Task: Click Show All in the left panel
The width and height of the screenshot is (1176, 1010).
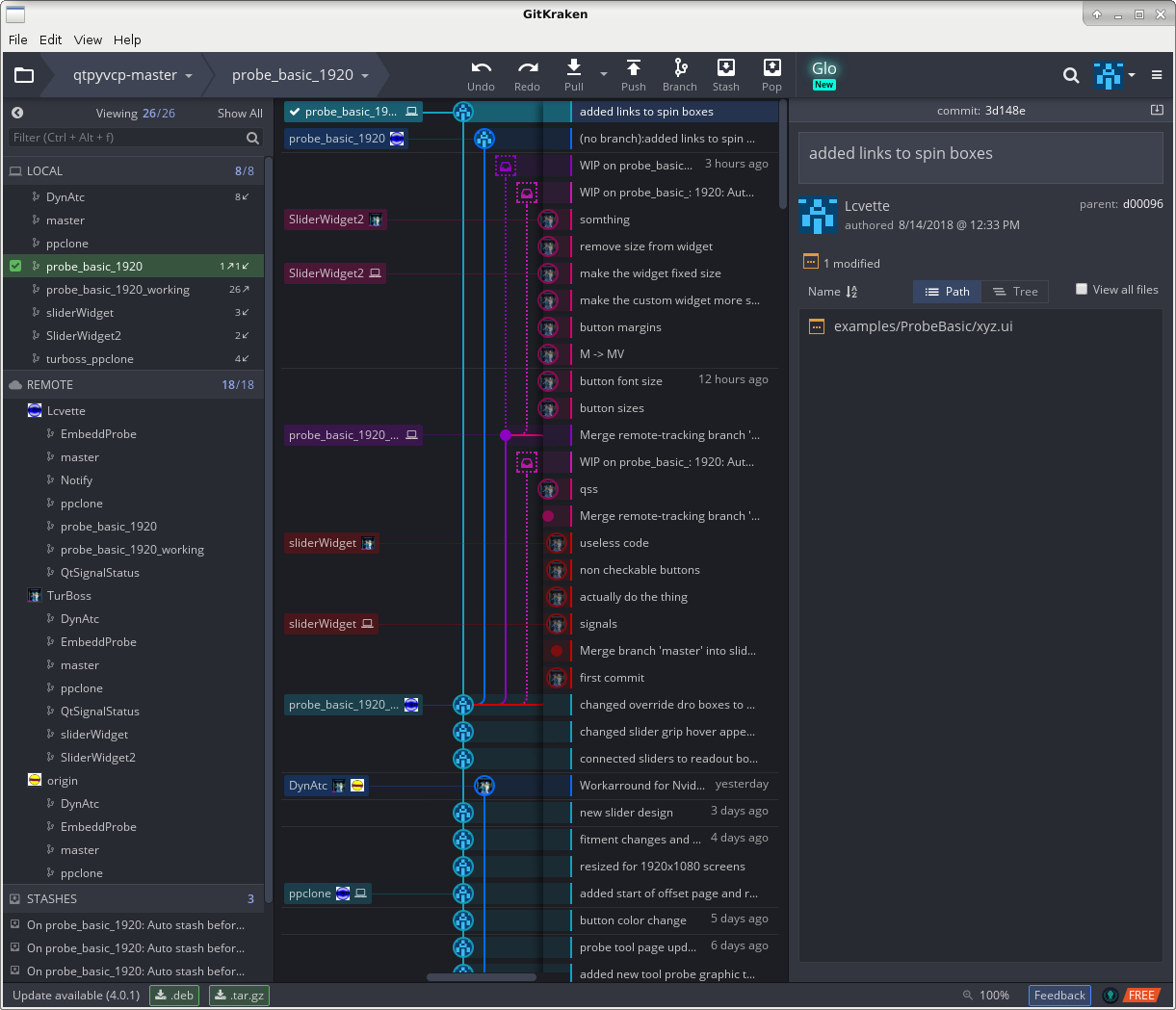Action: (240, 113)
